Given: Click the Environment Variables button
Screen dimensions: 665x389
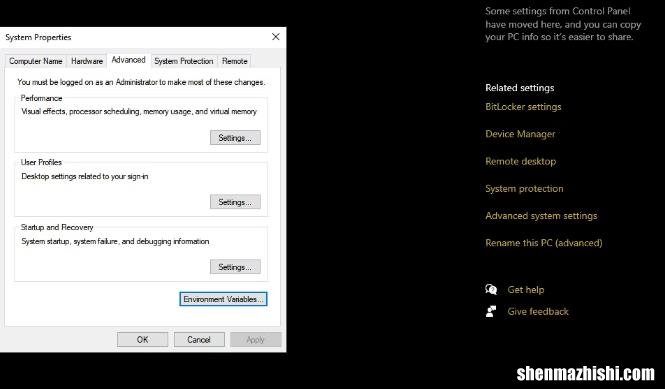Looking at the screenshot, I should coord(223,299).
